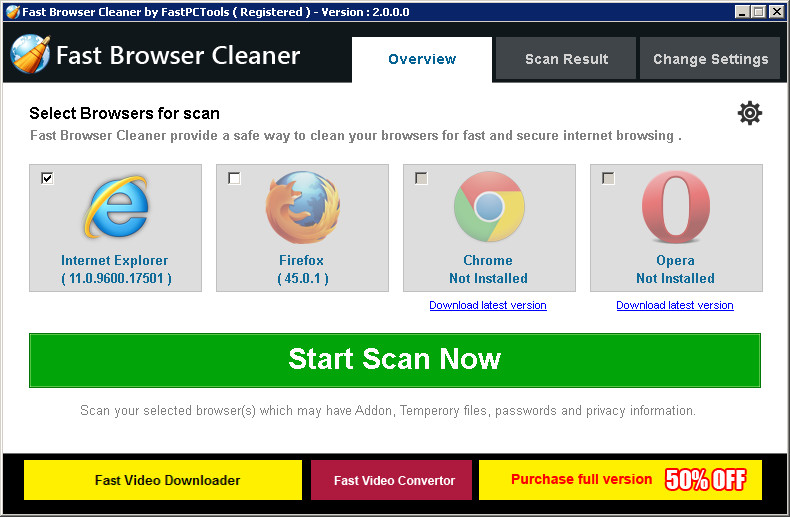Open Fast Video Convertor

coord(391,480)
